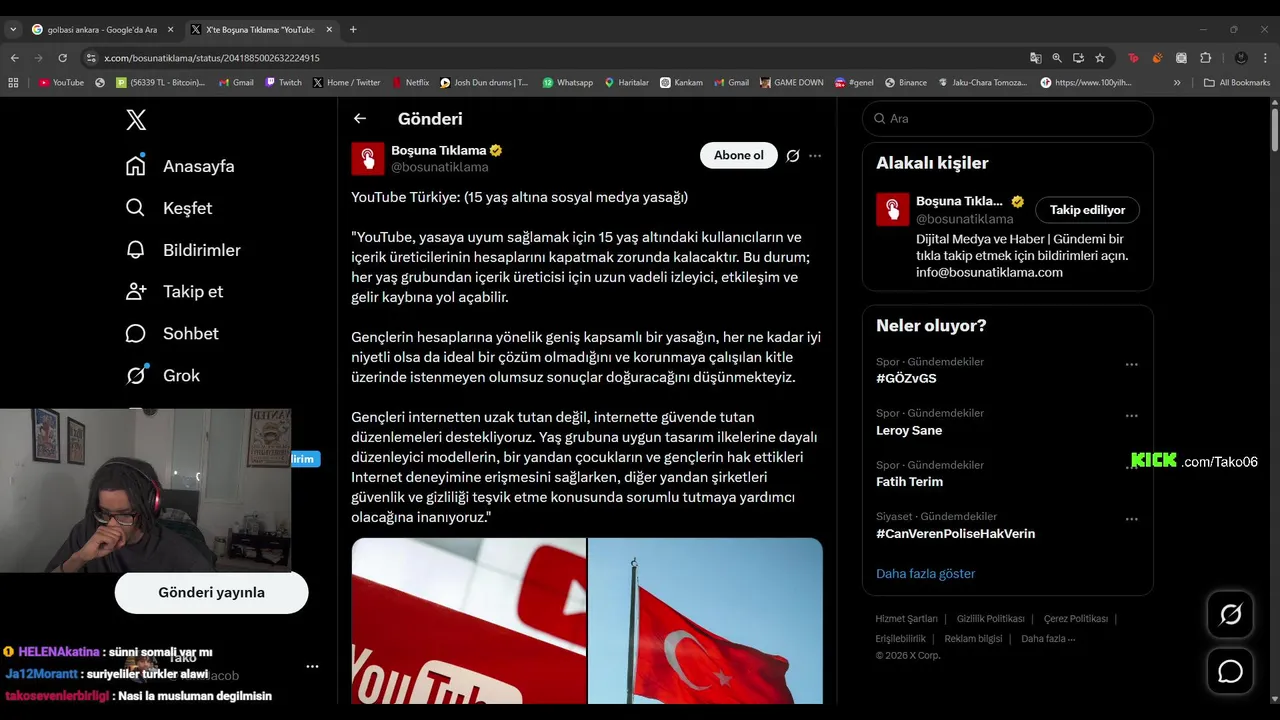The height and width of the screenshot is (720, 1280).
Task: Click Daha fazla göster link
Action: tap(925, 574)
